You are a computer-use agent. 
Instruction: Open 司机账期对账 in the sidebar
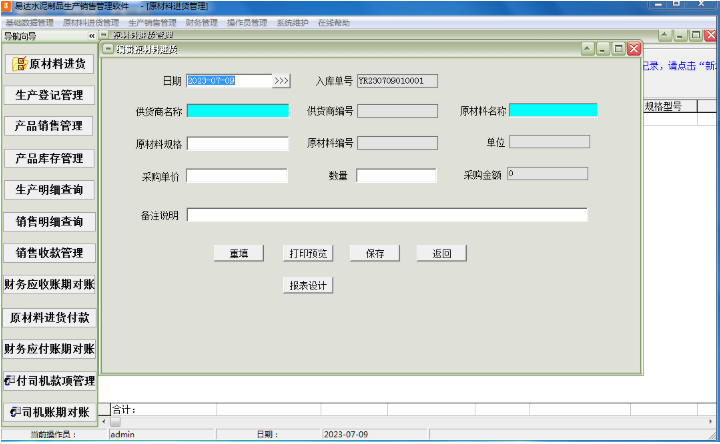49,412
